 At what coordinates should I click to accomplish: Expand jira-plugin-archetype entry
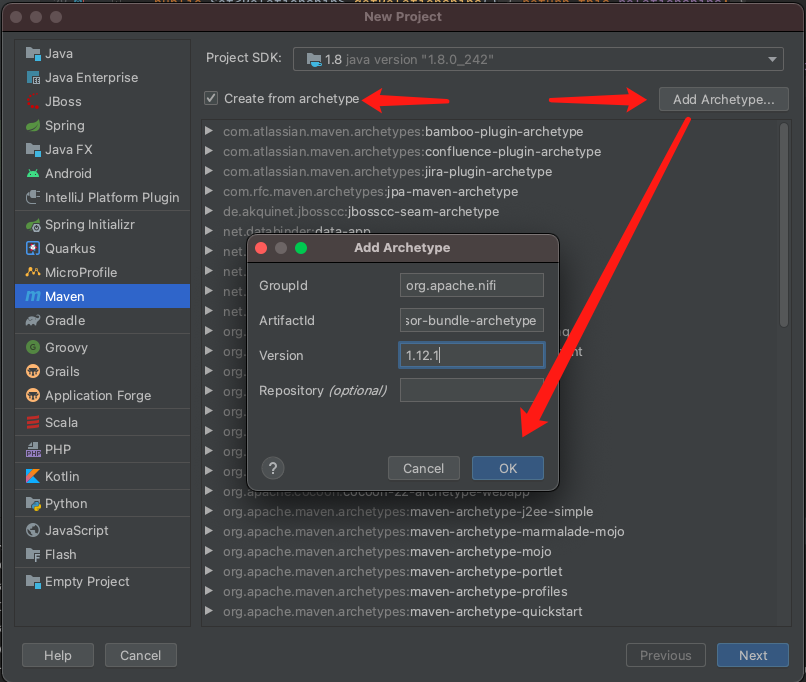point(209,171)
